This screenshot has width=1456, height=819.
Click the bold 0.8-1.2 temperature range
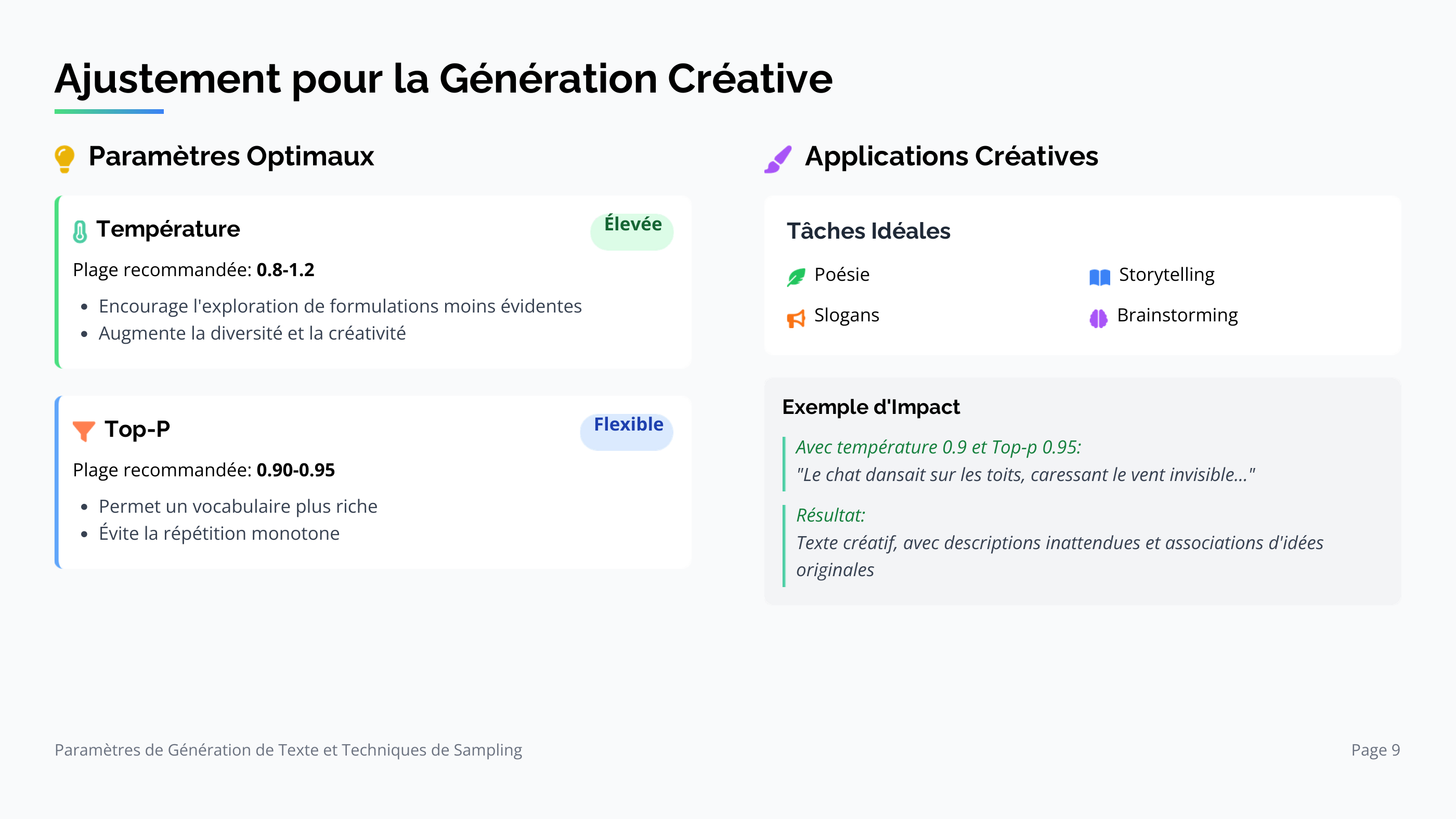pyautogui.click(x=285, y=269)
